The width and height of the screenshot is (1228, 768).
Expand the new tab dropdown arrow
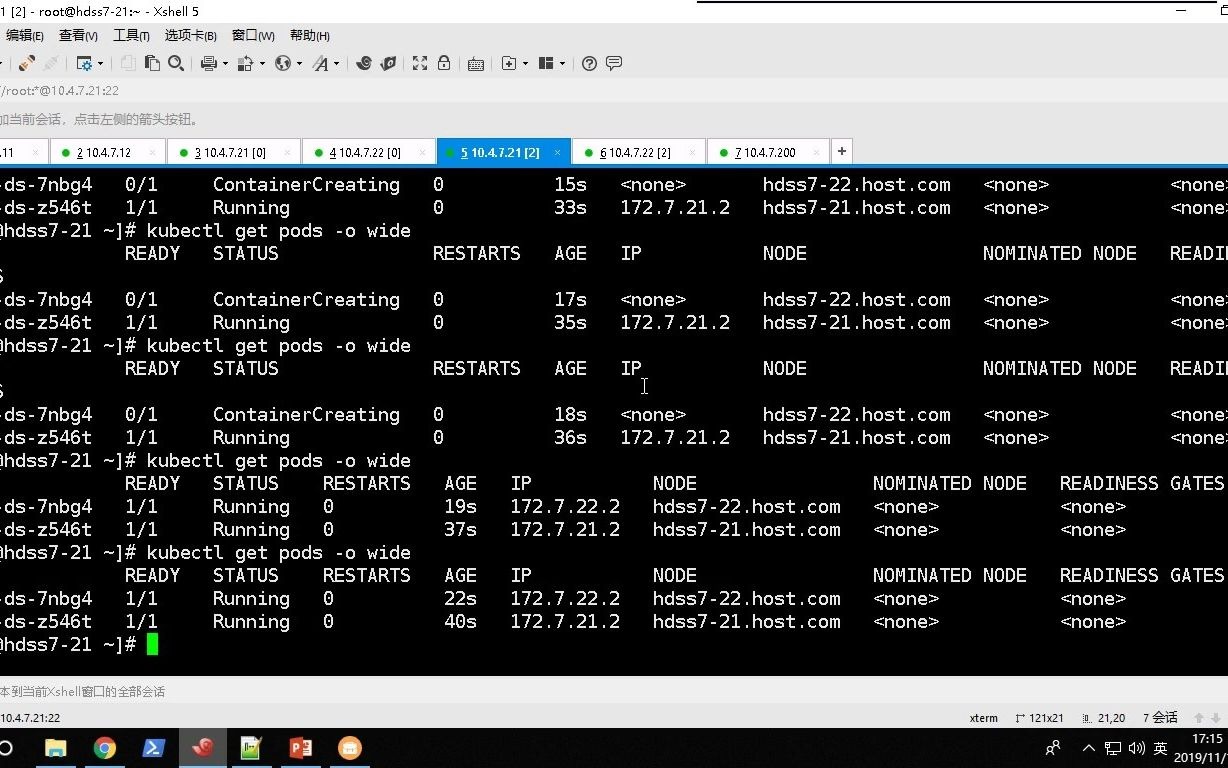[x=525, y=64]
